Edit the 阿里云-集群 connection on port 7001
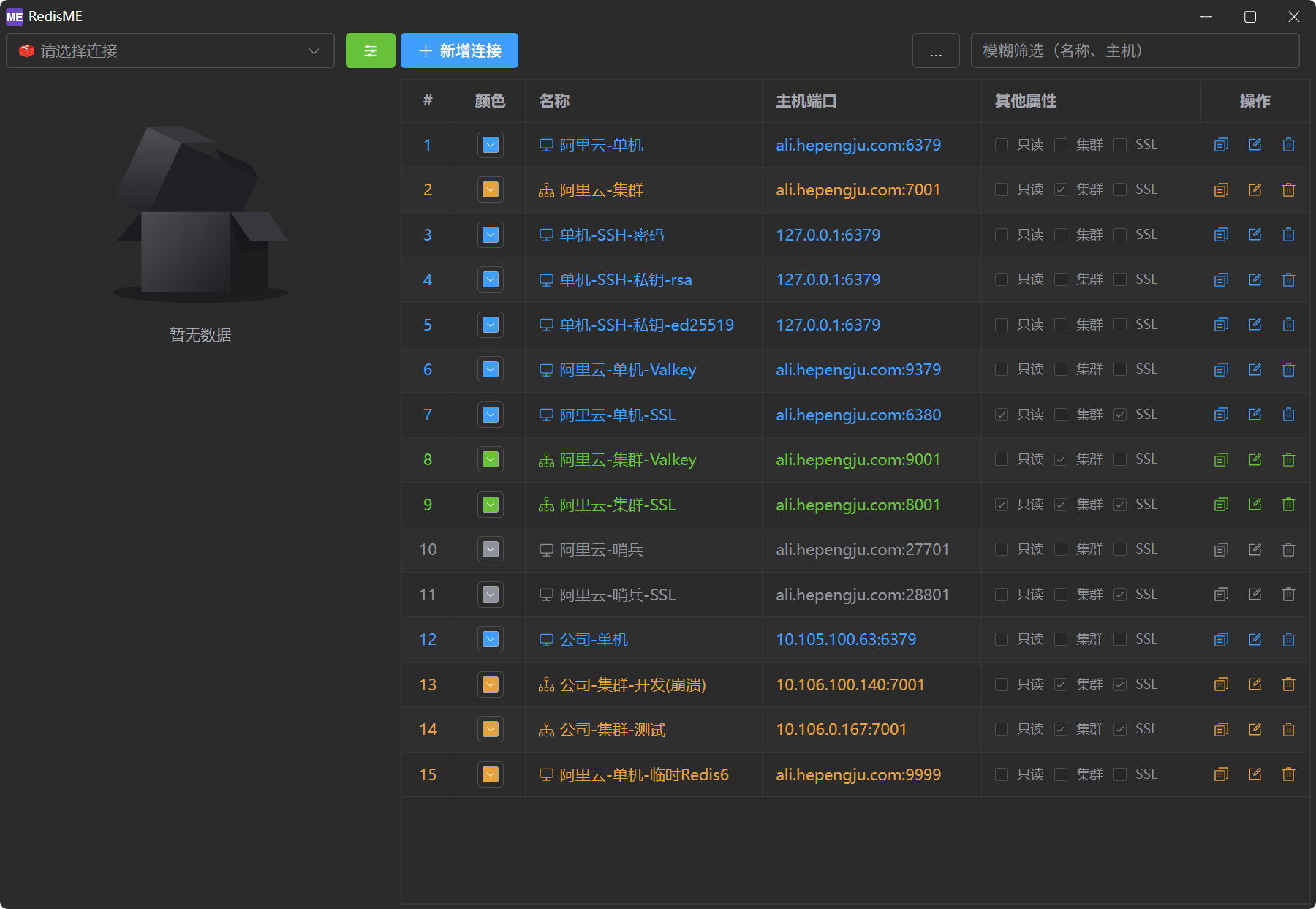The height and width of the screenshot is (909, 1316). pos(1255,190)
